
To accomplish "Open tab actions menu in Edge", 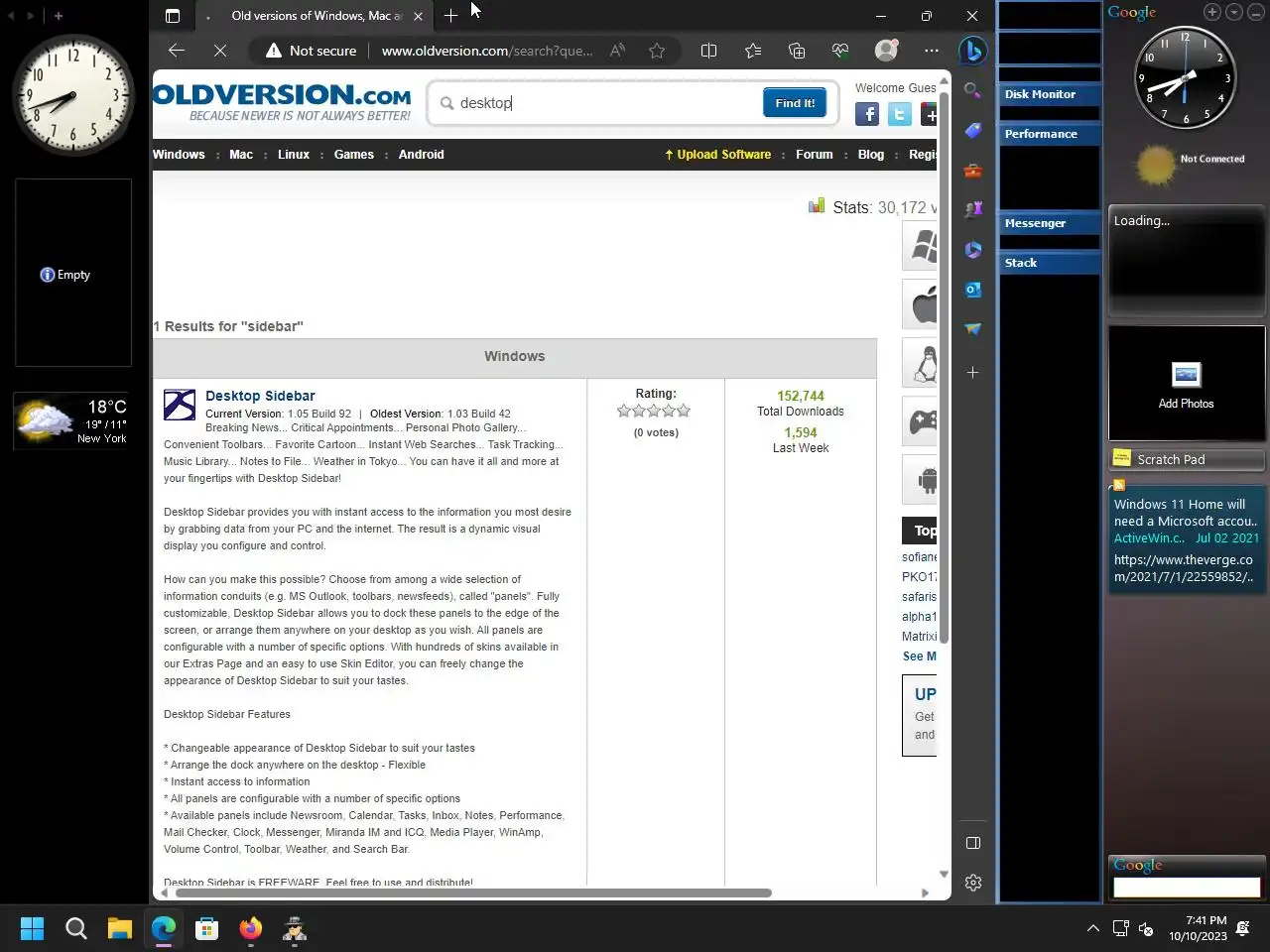I will (173, 16).
